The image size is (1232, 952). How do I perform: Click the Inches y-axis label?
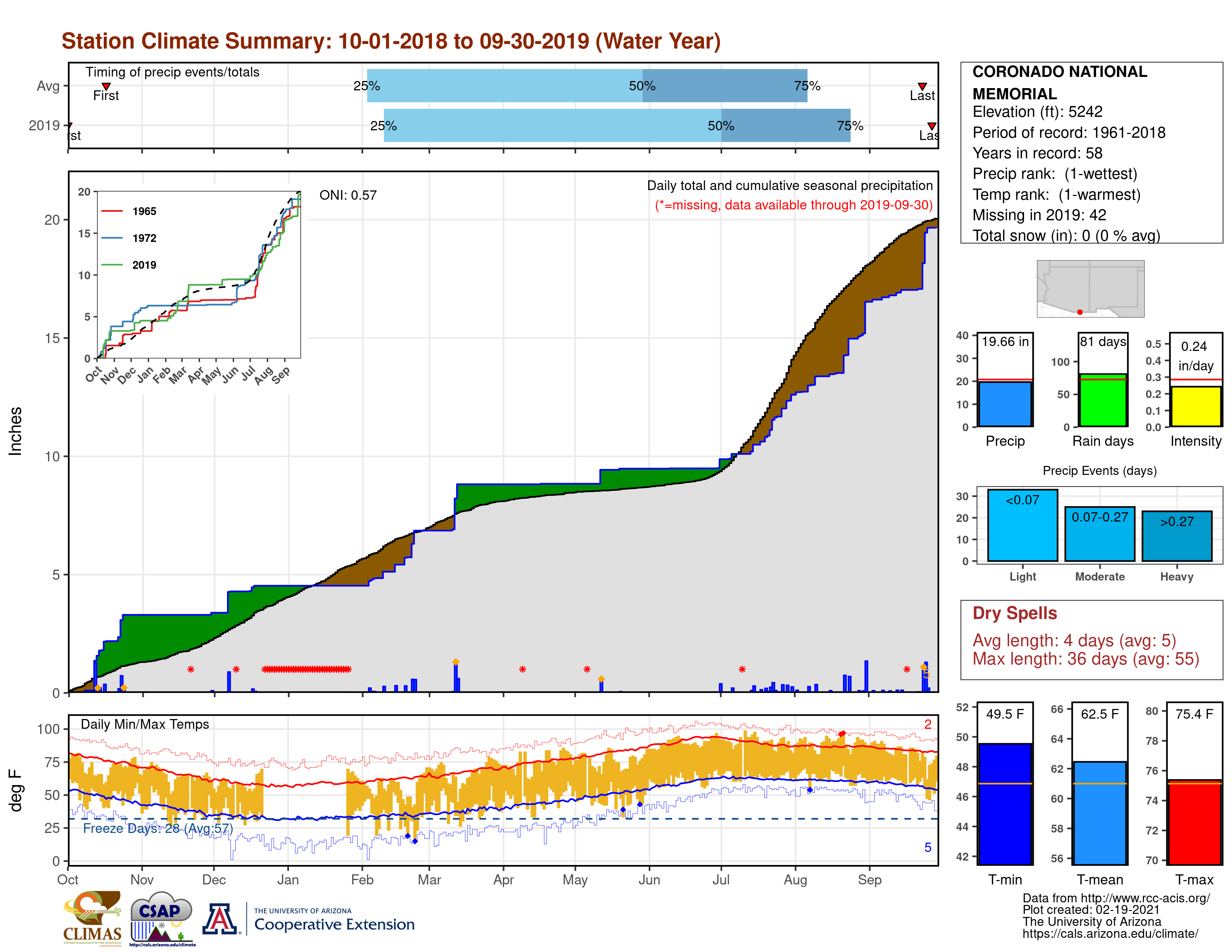click(16, 431)
